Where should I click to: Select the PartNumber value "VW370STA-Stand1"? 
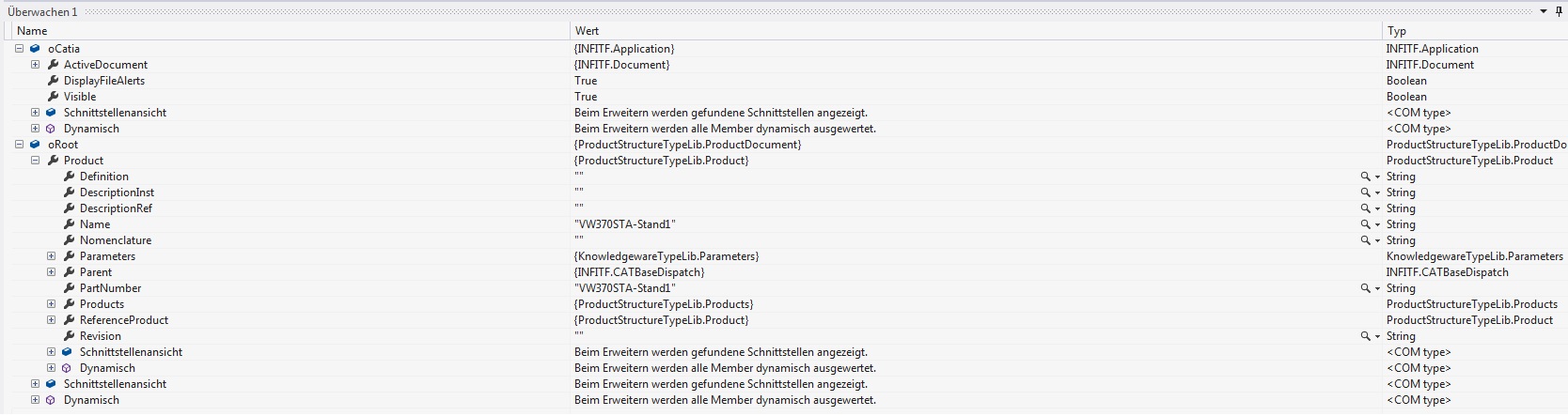[625, 288]
